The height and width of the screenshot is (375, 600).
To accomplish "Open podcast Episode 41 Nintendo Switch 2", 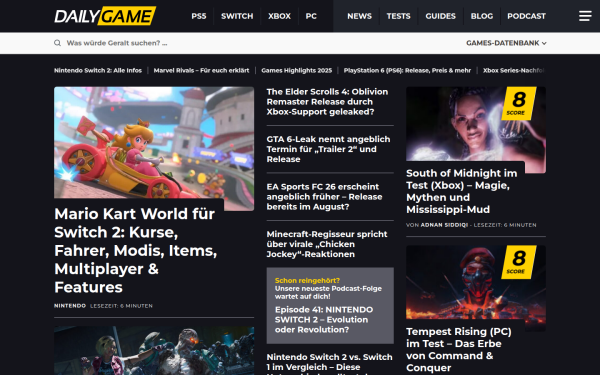I will pyautogui.click(x=324, y=320).
